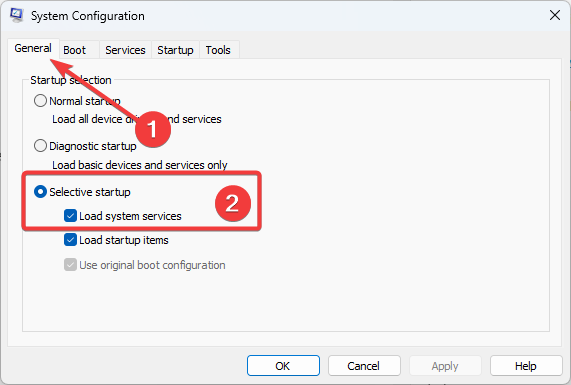Click the Use original boot configuration checkbox

pos(70,265)
